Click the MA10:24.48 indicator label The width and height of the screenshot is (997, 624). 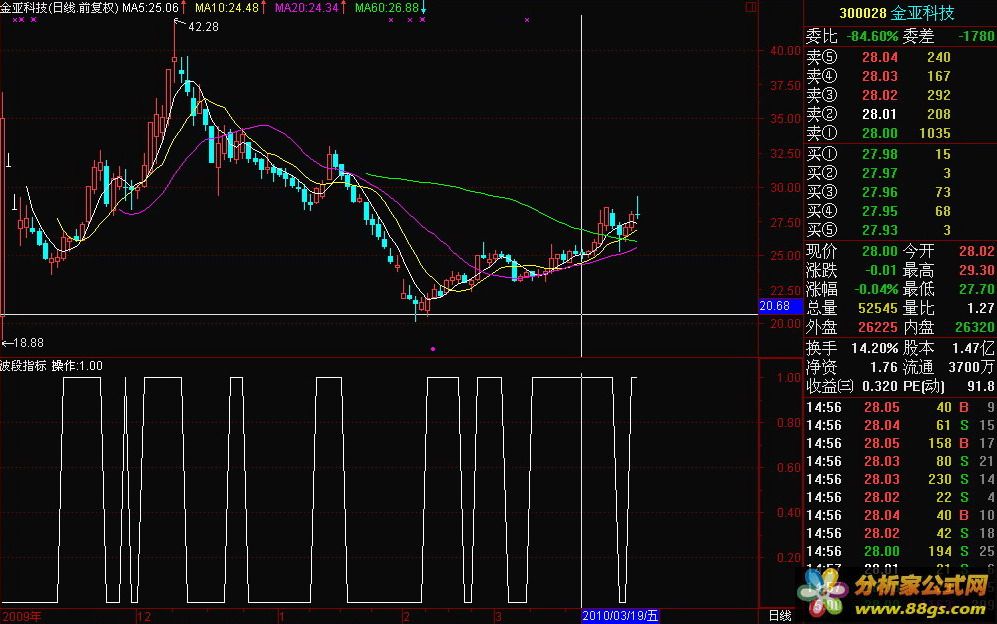point(226,8)
